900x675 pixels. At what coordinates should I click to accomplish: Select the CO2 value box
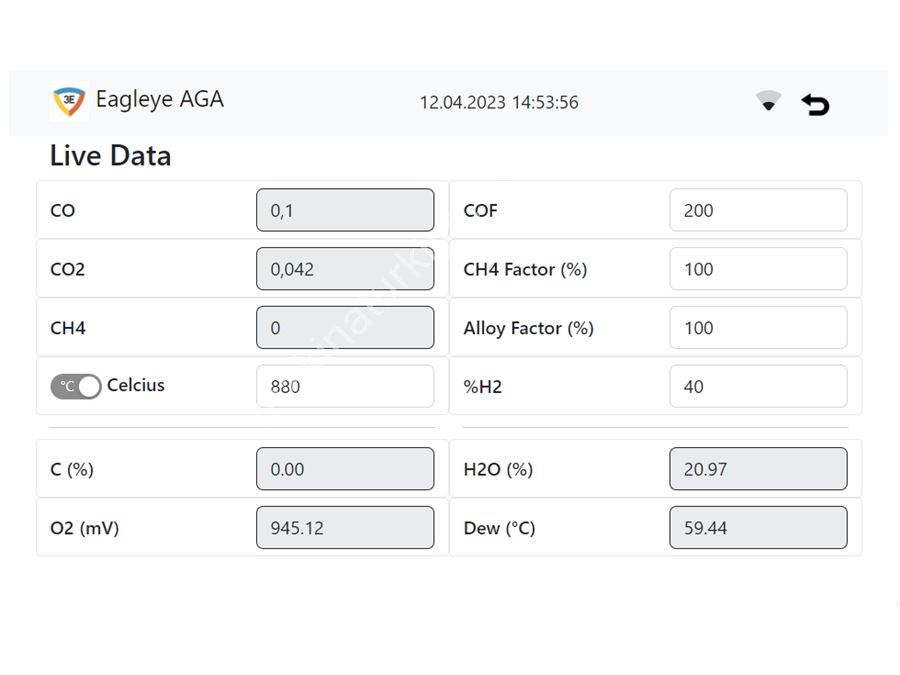(344, 269)
